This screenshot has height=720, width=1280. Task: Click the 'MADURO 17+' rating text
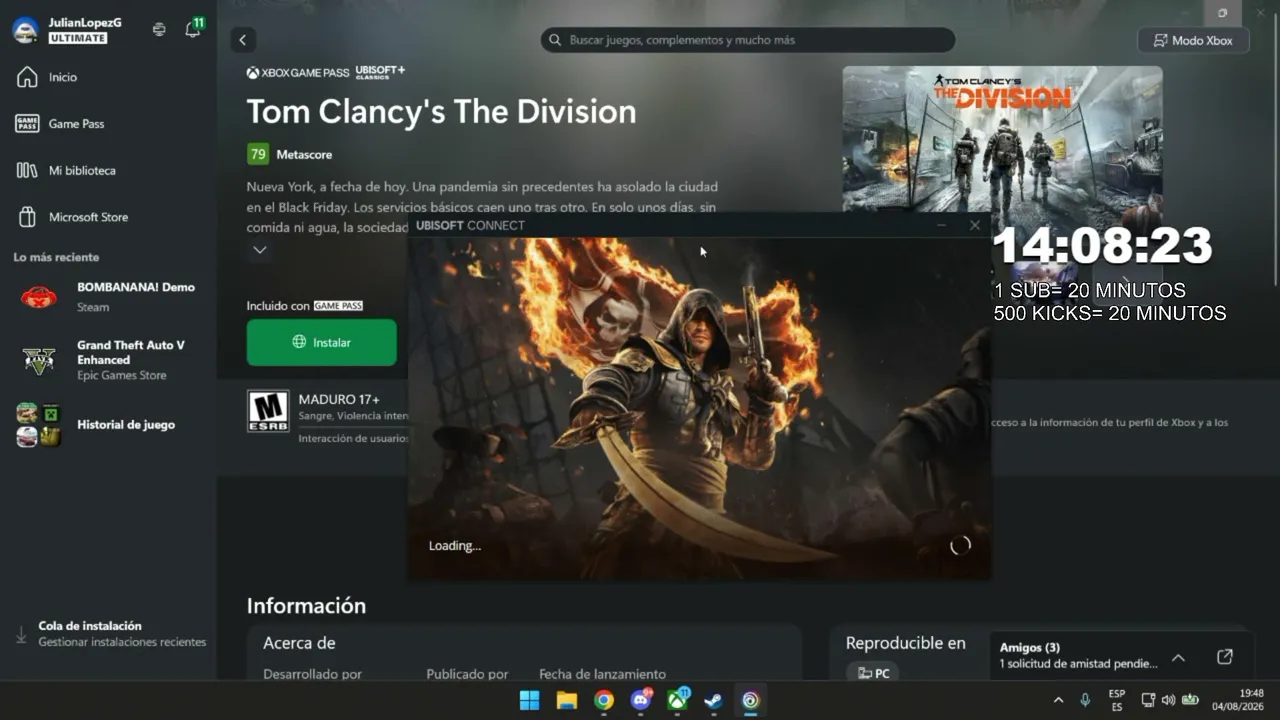click(x=339, y=400)
